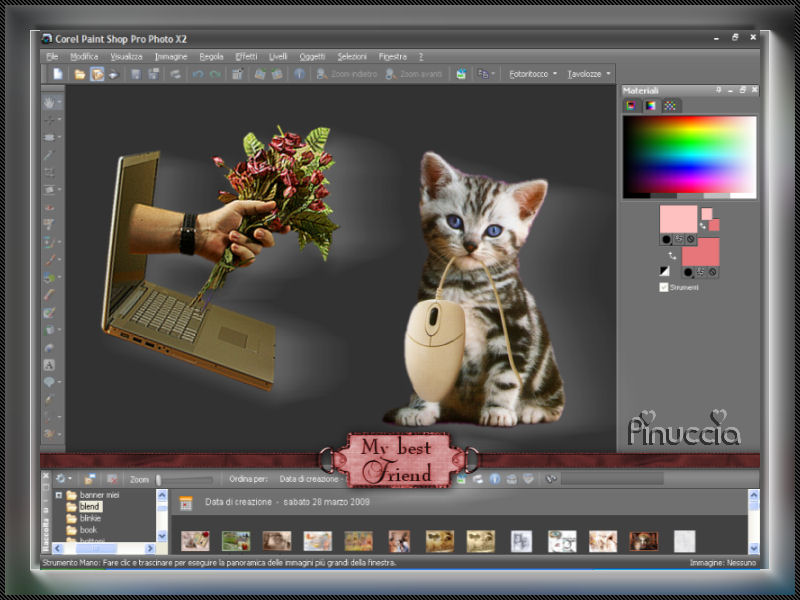The width and height of the screenshot is (800, 600).
Task: Click the large foreground pink color swatch
Action: pos(678,219)
